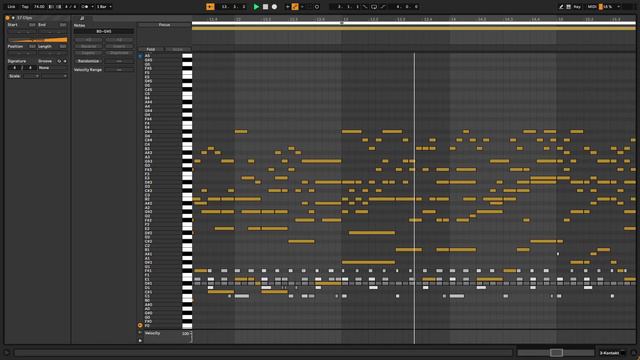Click signature denominator field under Signature
Viewport: 640px width, 360px height.
pyautogui.click(x=29, y=68)
